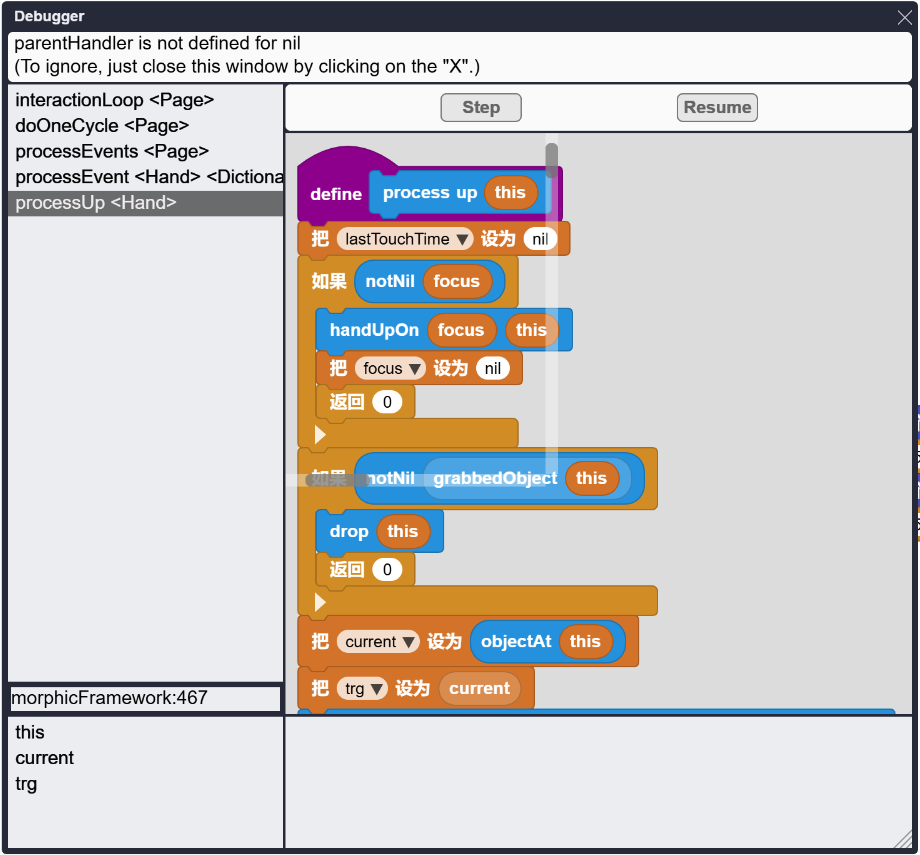
Task: Click the morphicFramework:467 location field
Action: 146,698
